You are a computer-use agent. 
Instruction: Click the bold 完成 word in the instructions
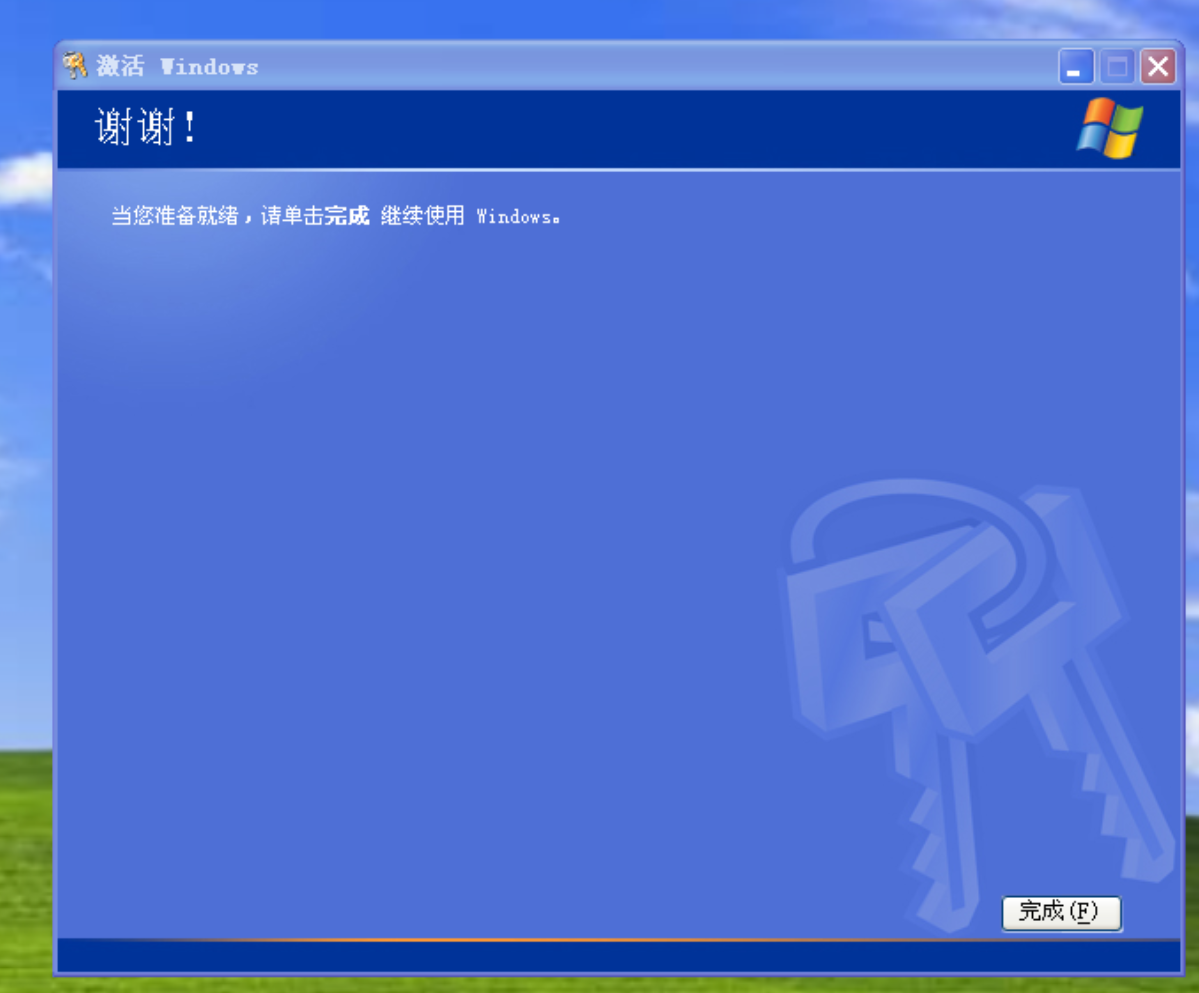coord(347,216)
